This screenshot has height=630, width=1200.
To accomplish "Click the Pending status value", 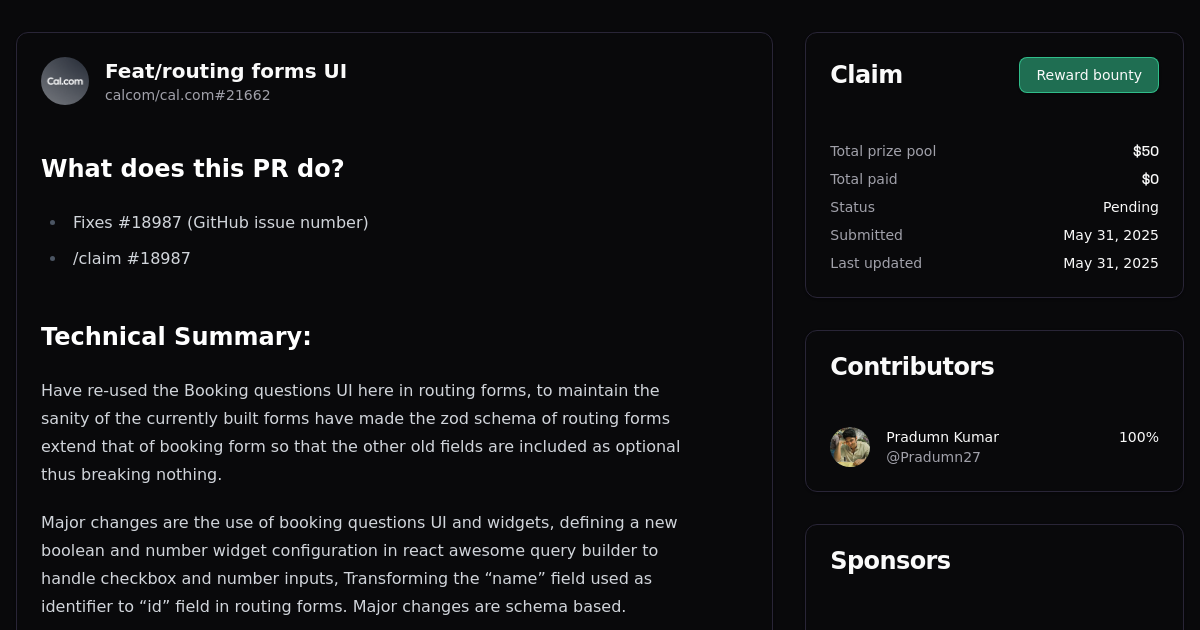I will [x=1131, y=207].
